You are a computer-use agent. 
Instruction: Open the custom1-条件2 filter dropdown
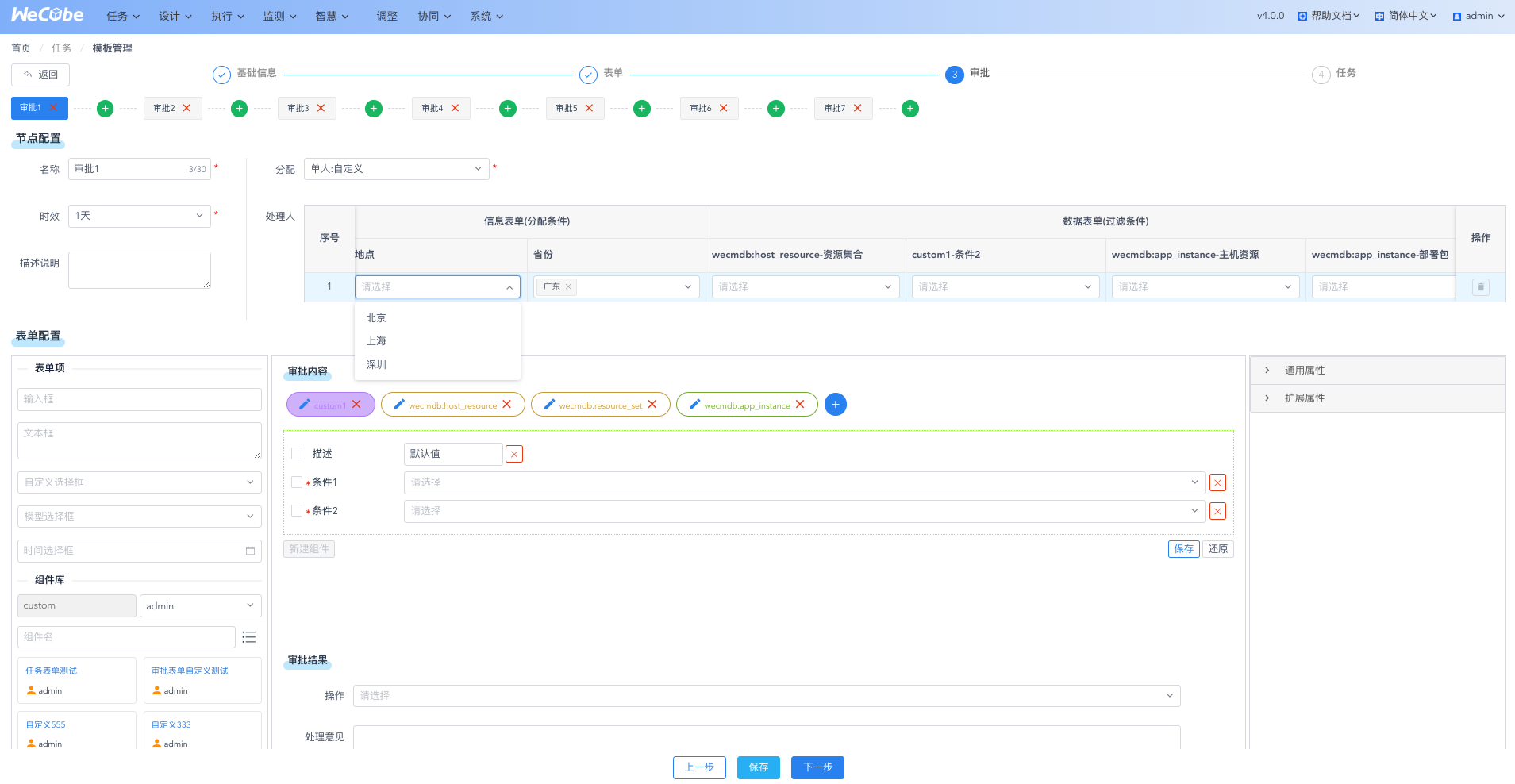pos(1005,287)
